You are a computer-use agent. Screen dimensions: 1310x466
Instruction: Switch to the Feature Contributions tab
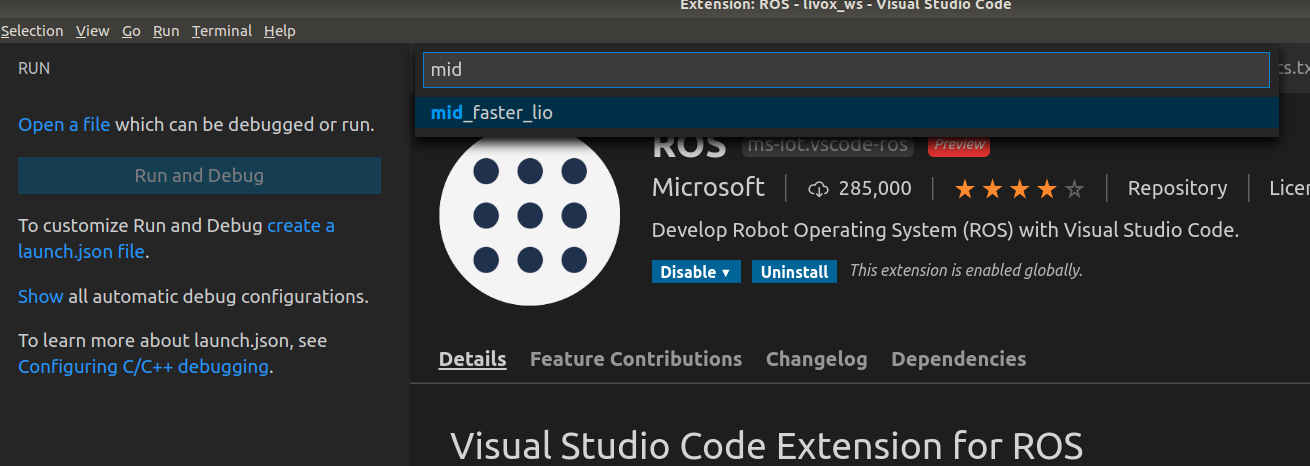[x=636, y=359]
